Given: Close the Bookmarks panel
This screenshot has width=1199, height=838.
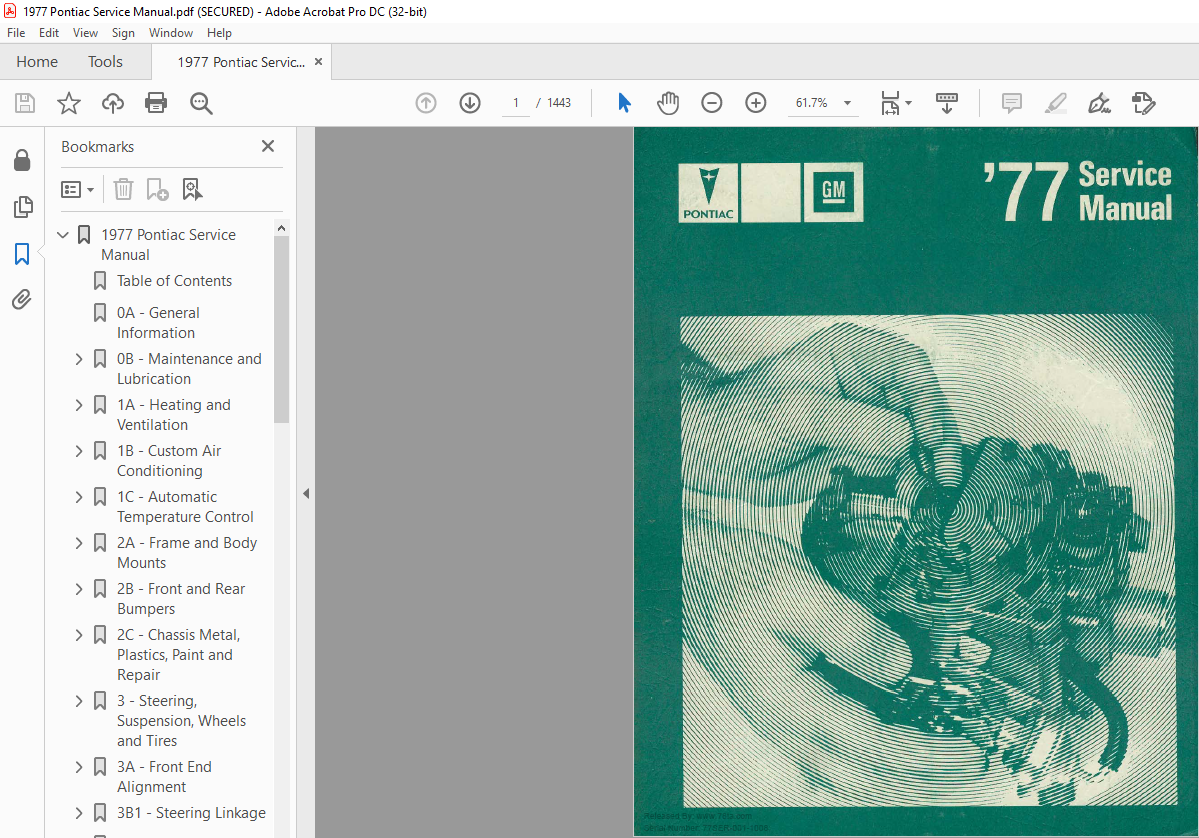Looking at the screenshot, I should pos(268,146).
